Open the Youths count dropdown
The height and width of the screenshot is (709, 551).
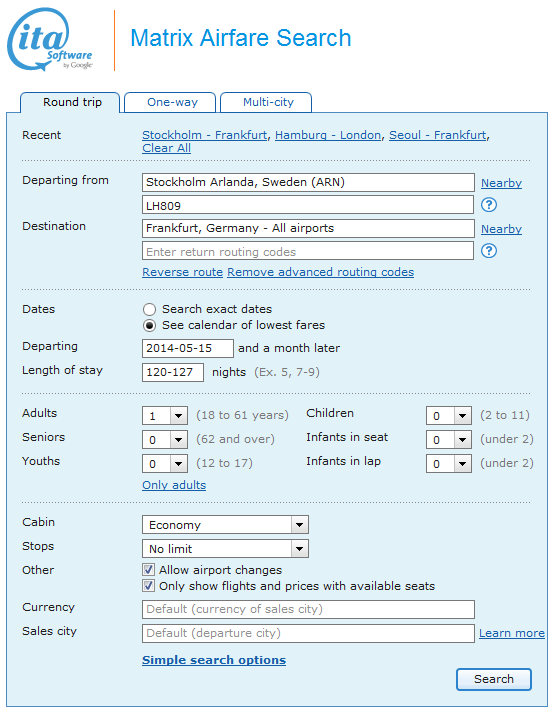[165, 463]
